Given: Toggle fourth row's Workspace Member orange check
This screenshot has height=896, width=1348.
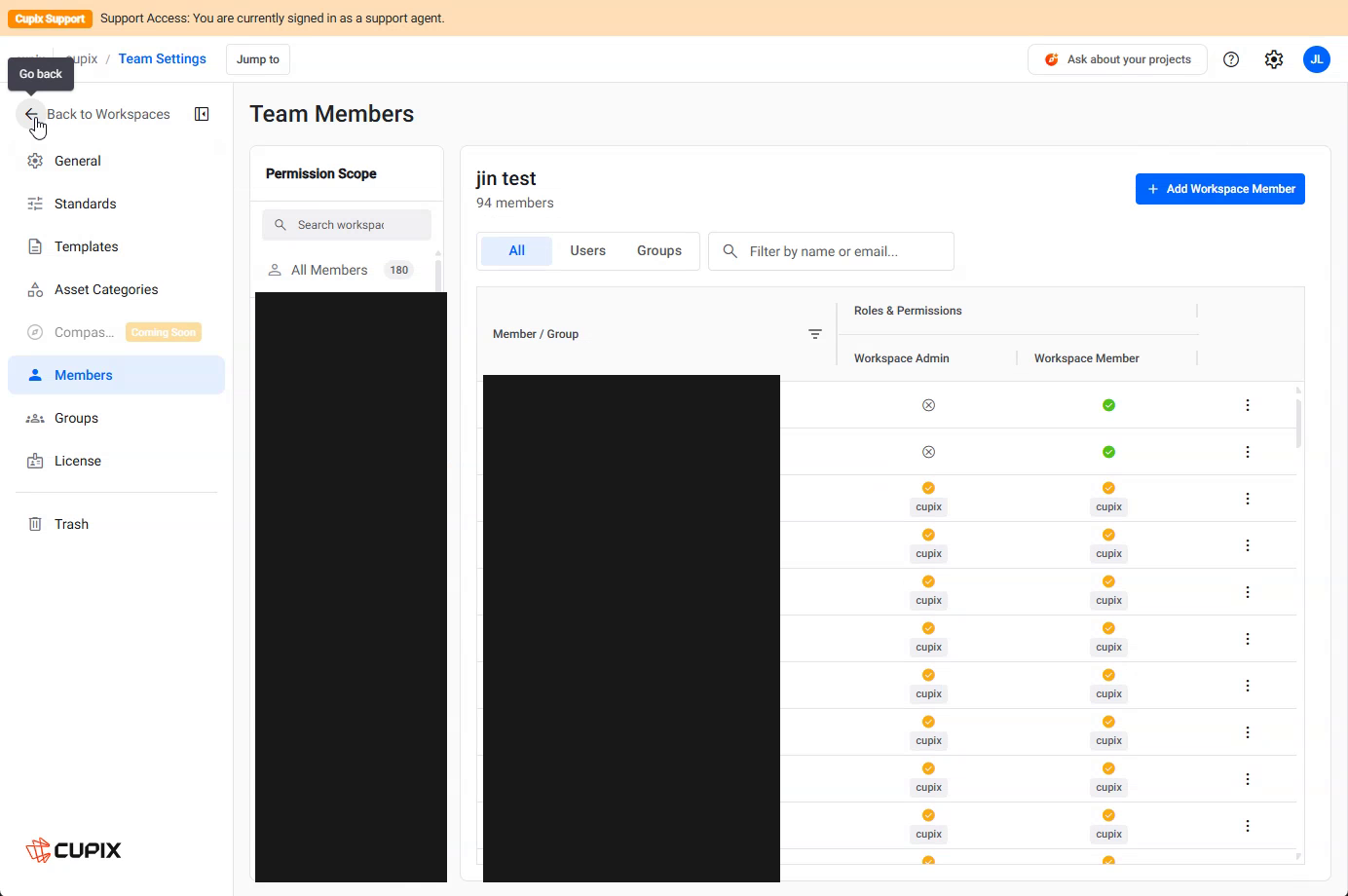Looking at the screenshot, I should pyautogui.click(x=1108, y=535).
